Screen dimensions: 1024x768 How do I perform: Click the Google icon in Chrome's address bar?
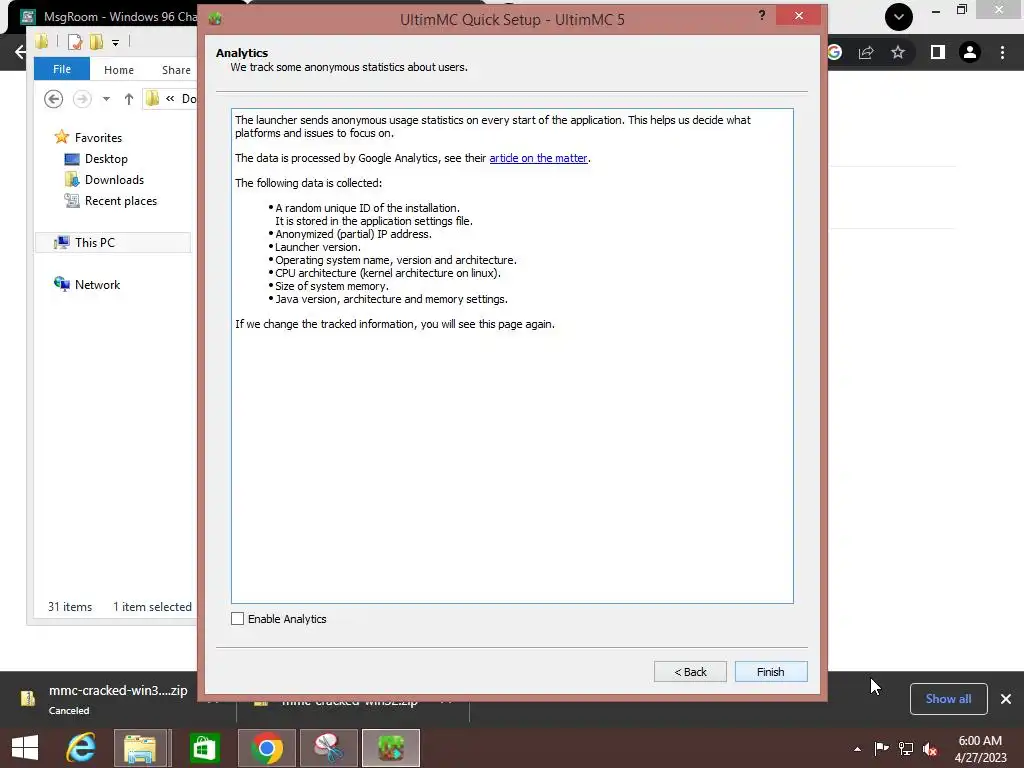coord(835,52)
